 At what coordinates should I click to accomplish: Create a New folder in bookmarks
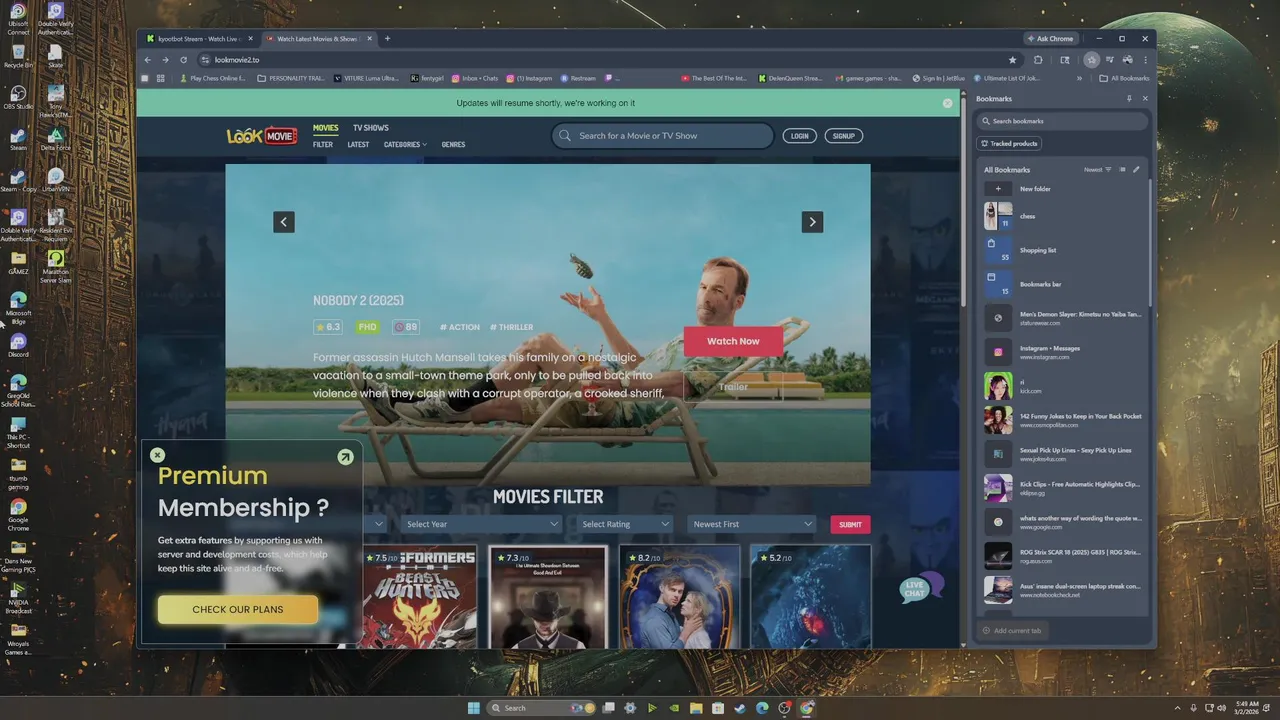(x=1062, y=189)
